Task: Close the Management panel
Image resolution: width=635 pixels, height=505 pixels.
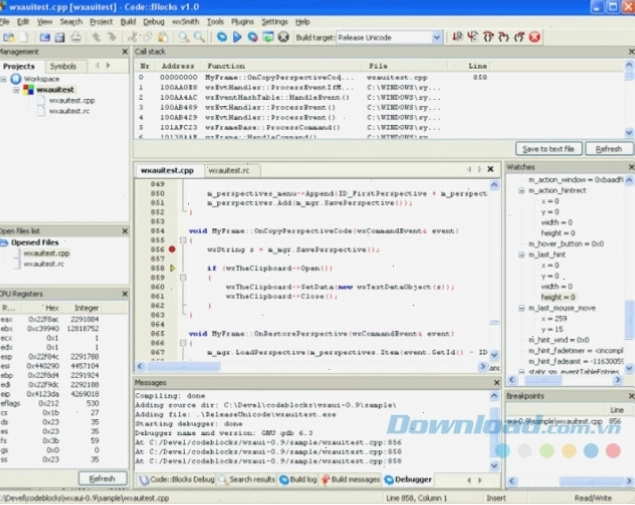Action: click(x=125, y=52)
